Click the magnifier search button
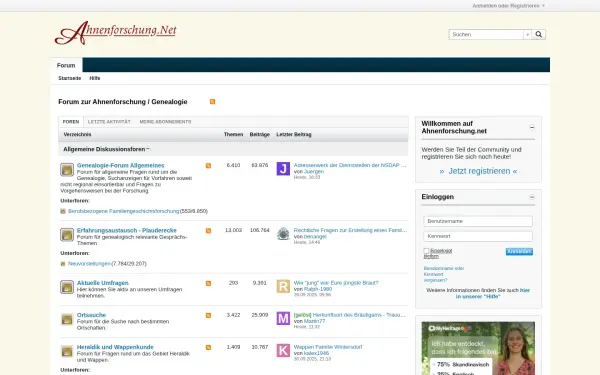The width and height of the screenshot is (600, 375). click(x=539, y=34)
